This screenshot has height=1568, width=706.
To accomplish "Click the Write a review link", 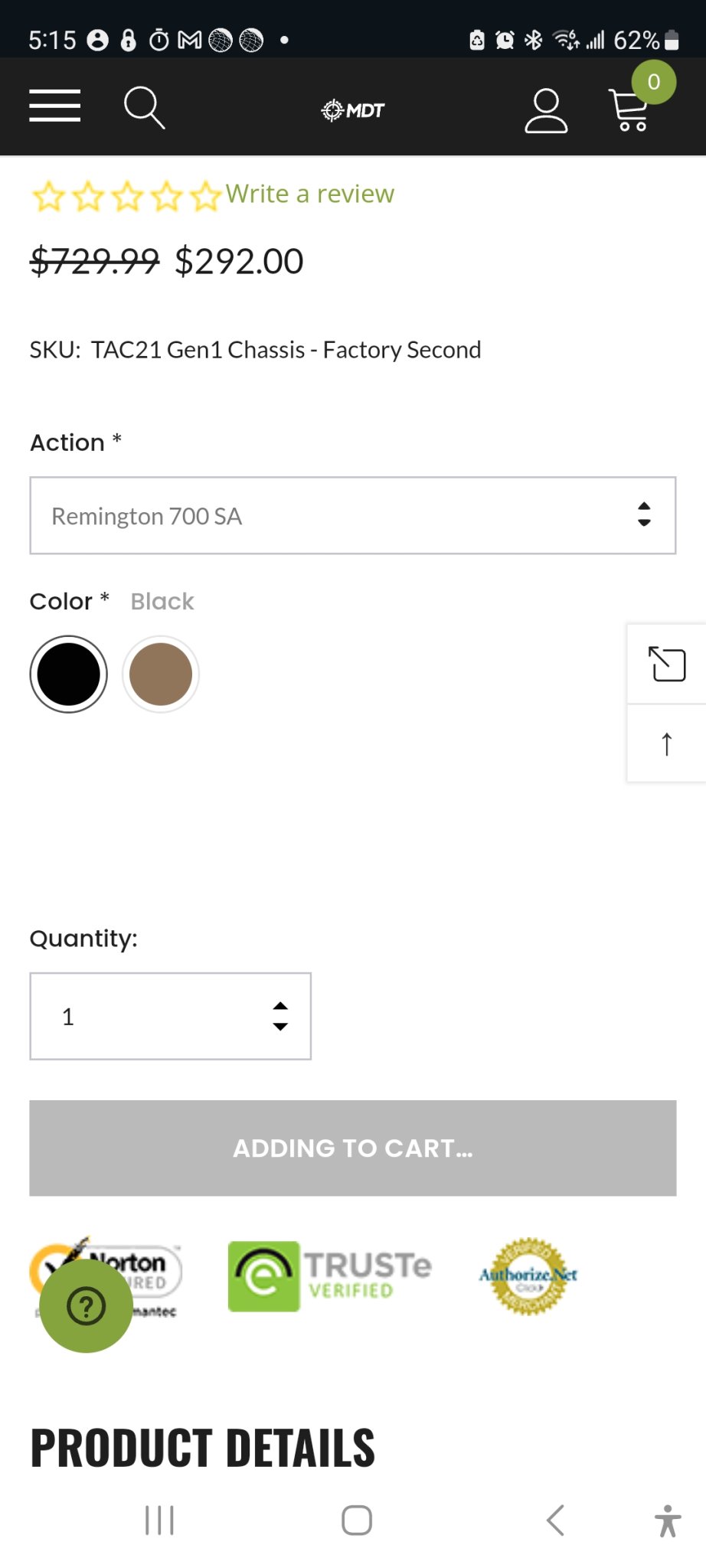I will coord(310,194).
